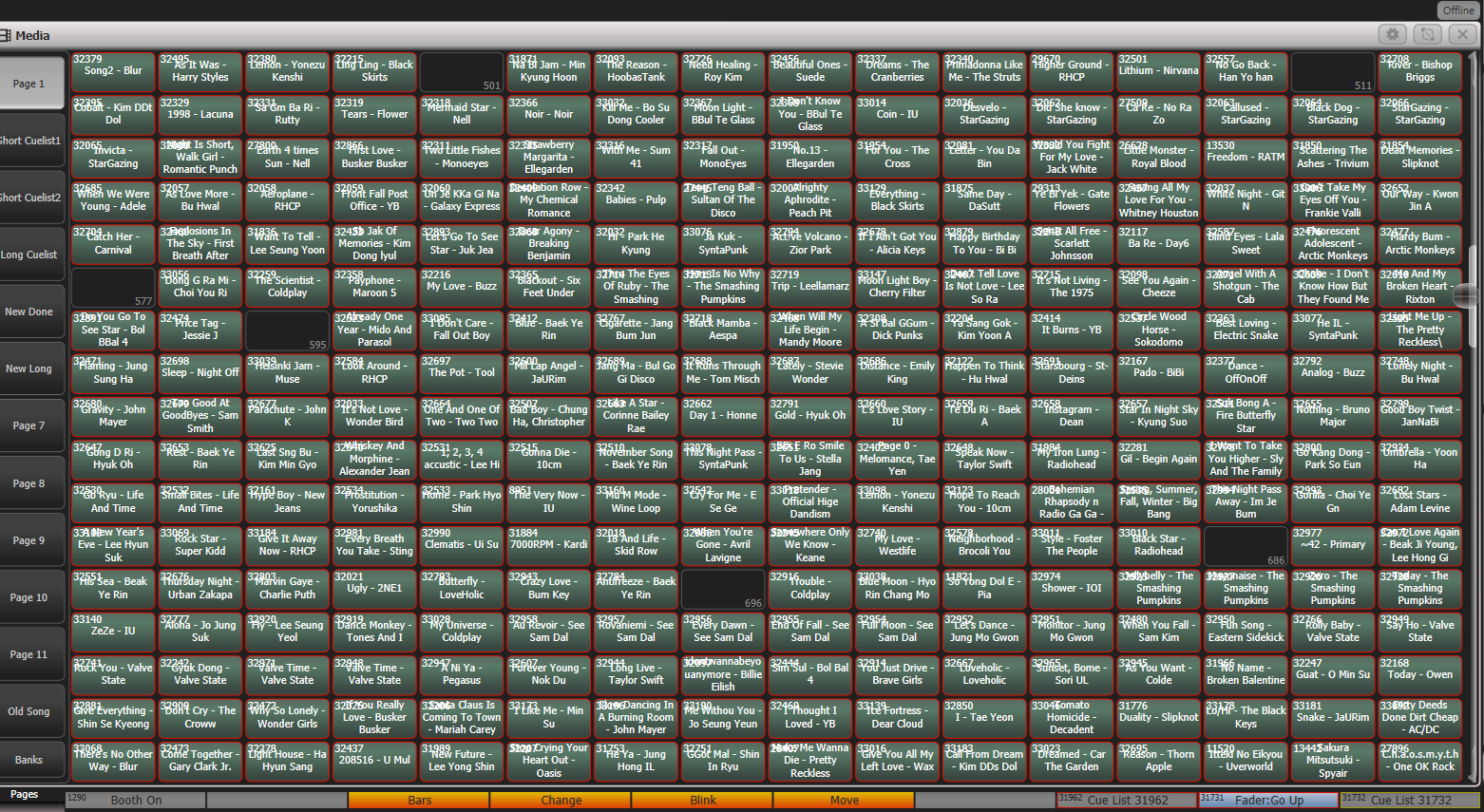This screenshot has width=1484, height=812.
Task: Switch to Page 11
Action: coord(30,654)
